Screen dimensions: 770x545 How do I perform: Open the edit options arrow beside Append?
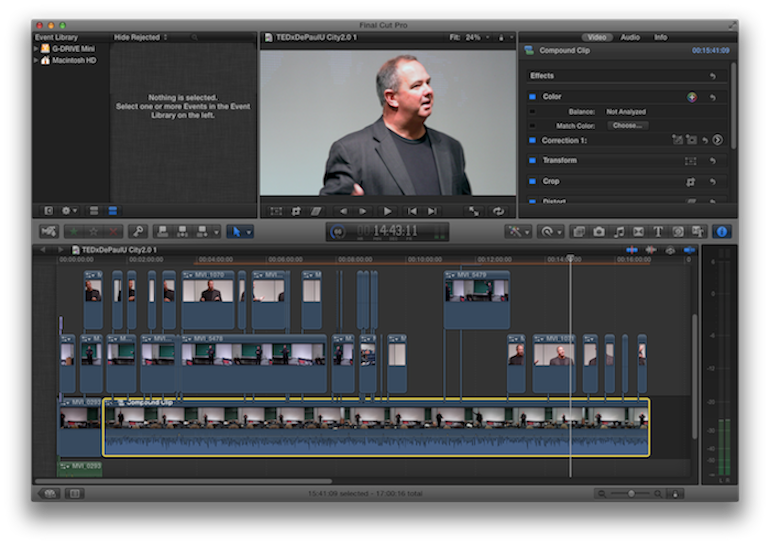coord(216,232)
